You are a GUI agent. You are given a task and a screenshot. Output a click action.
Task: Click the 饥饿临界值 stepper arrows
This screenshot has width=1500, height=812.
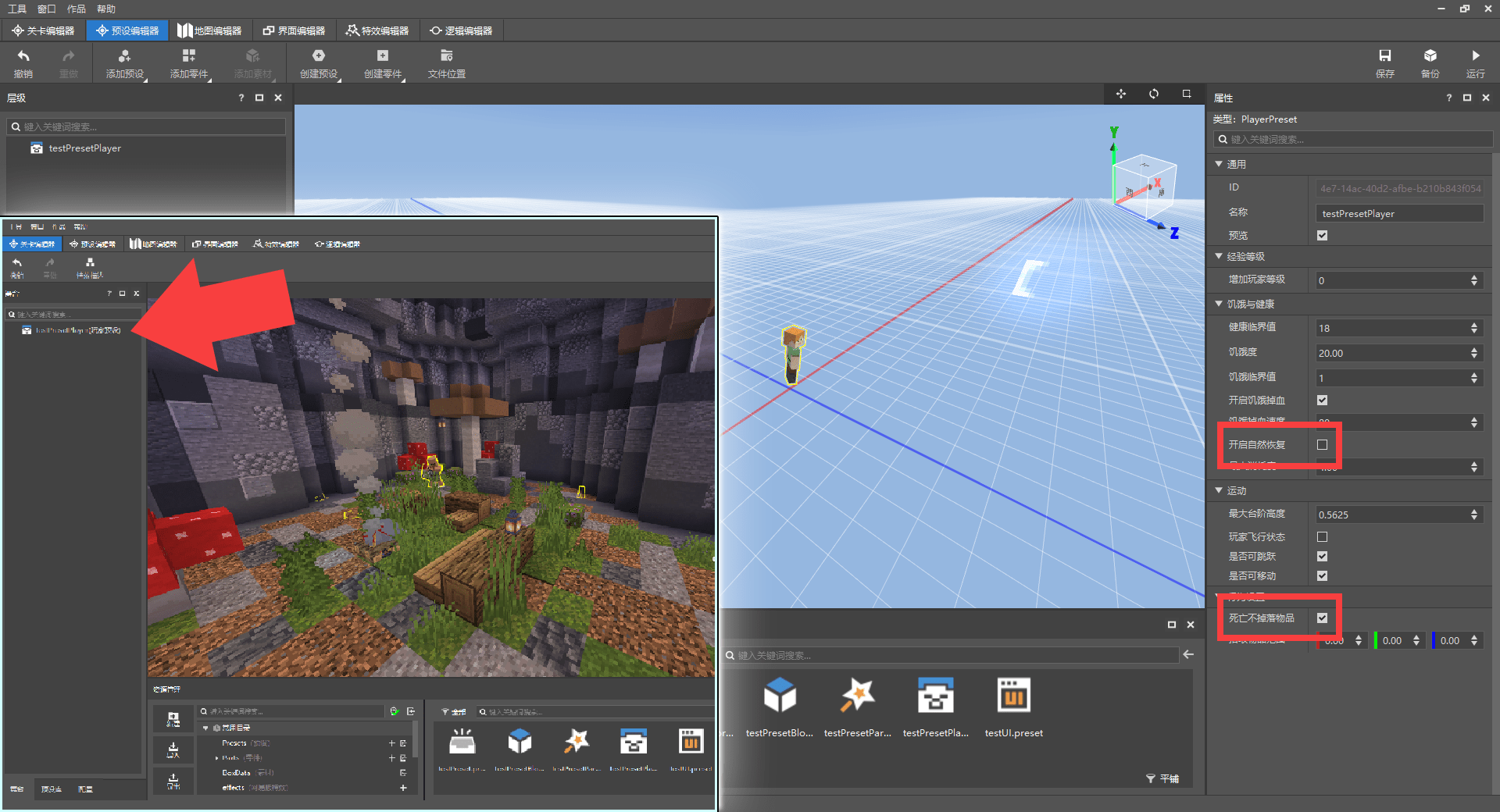[x=1474, y=378]
